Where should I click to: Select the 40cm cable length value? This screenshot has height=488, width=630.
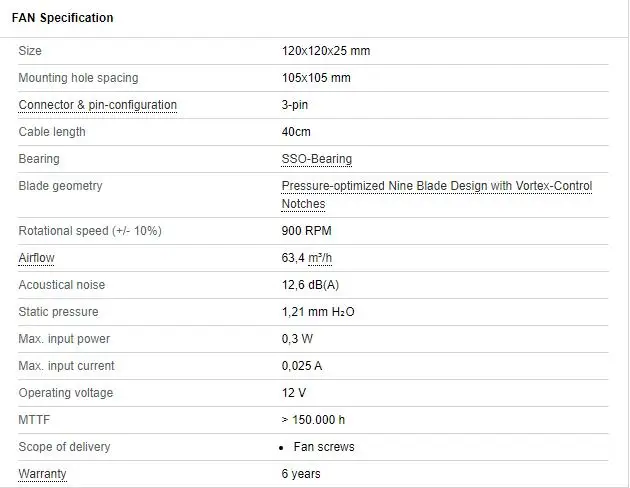(296, 132)
